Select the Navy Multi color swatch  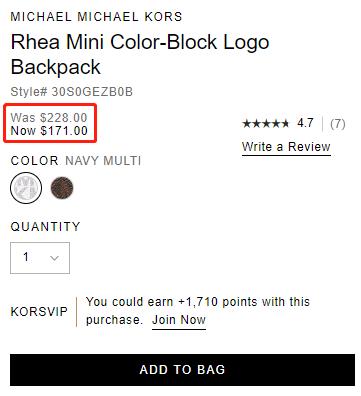[x=26, y=188]
